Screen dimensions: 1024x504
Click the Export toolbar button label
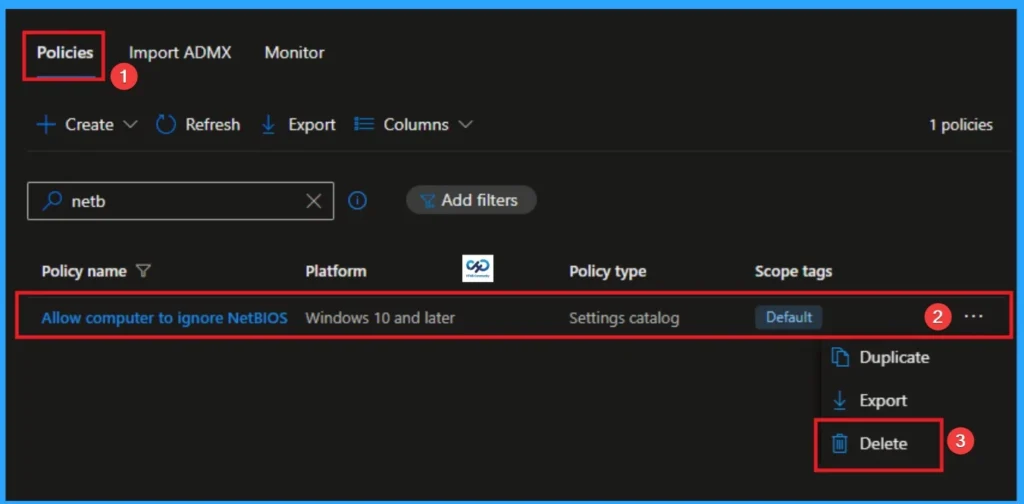pos(312,125)
